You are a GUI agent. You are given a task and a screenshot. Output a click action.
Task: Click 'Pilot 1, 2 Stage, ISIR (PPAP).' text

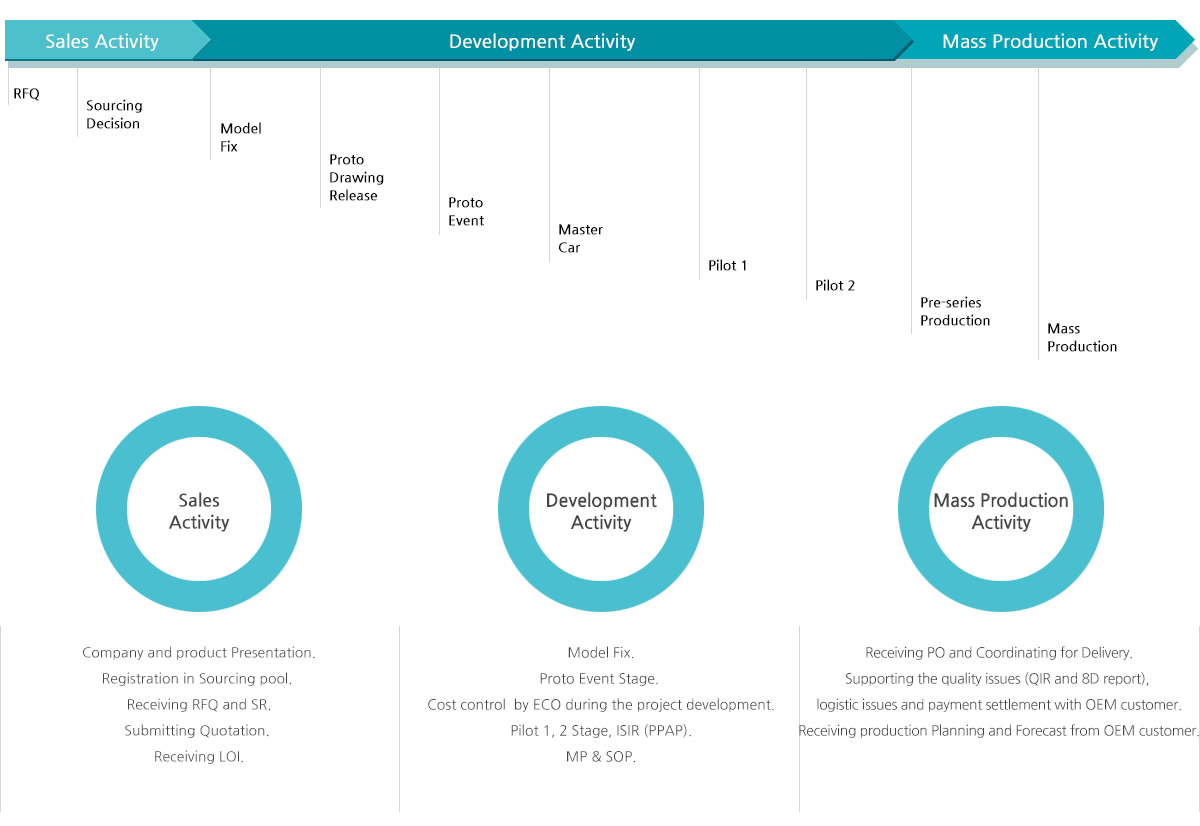(601, 731)
